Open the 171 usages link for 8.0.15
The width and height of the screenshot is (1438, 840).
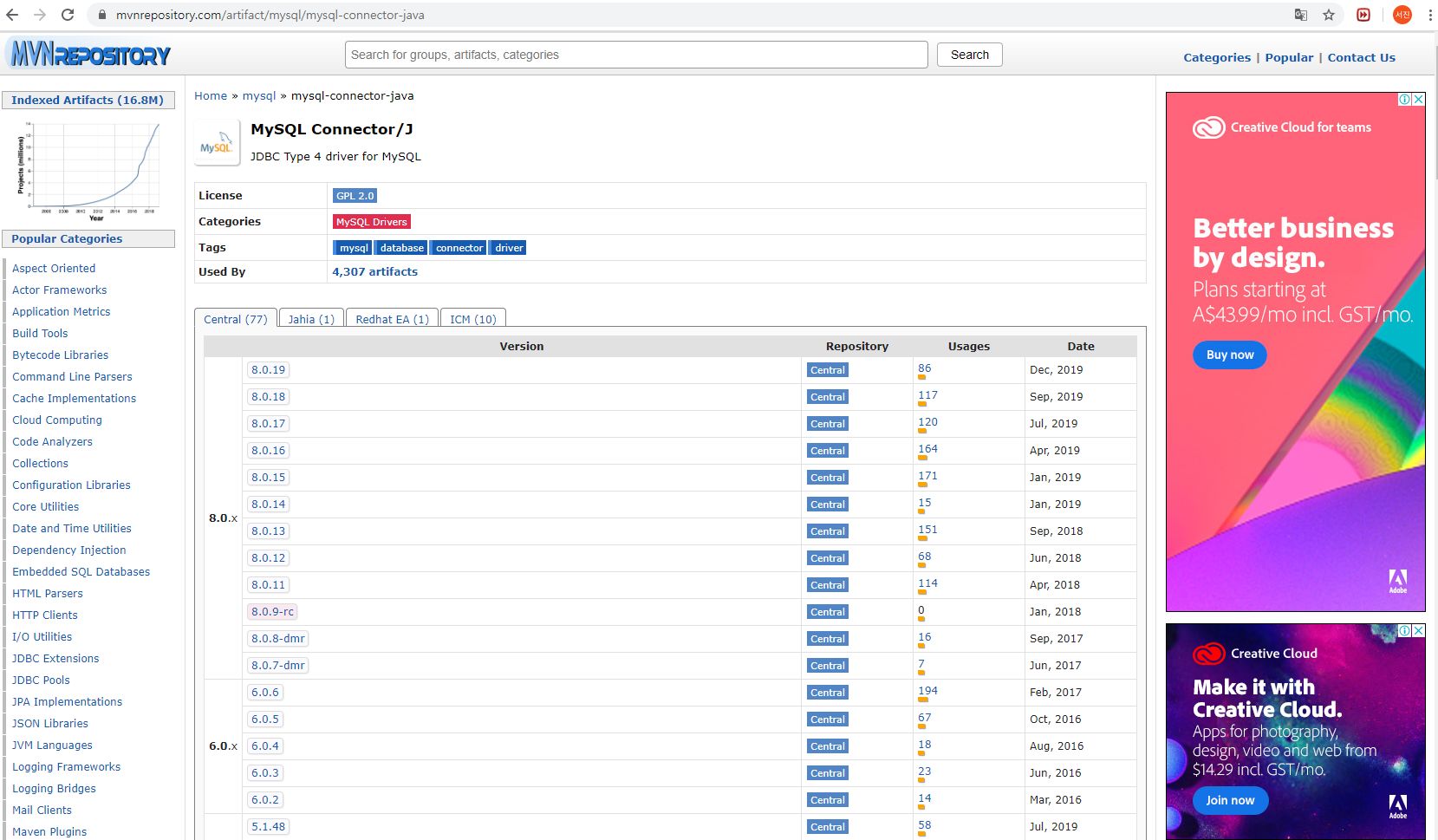[x=927, y=475]
